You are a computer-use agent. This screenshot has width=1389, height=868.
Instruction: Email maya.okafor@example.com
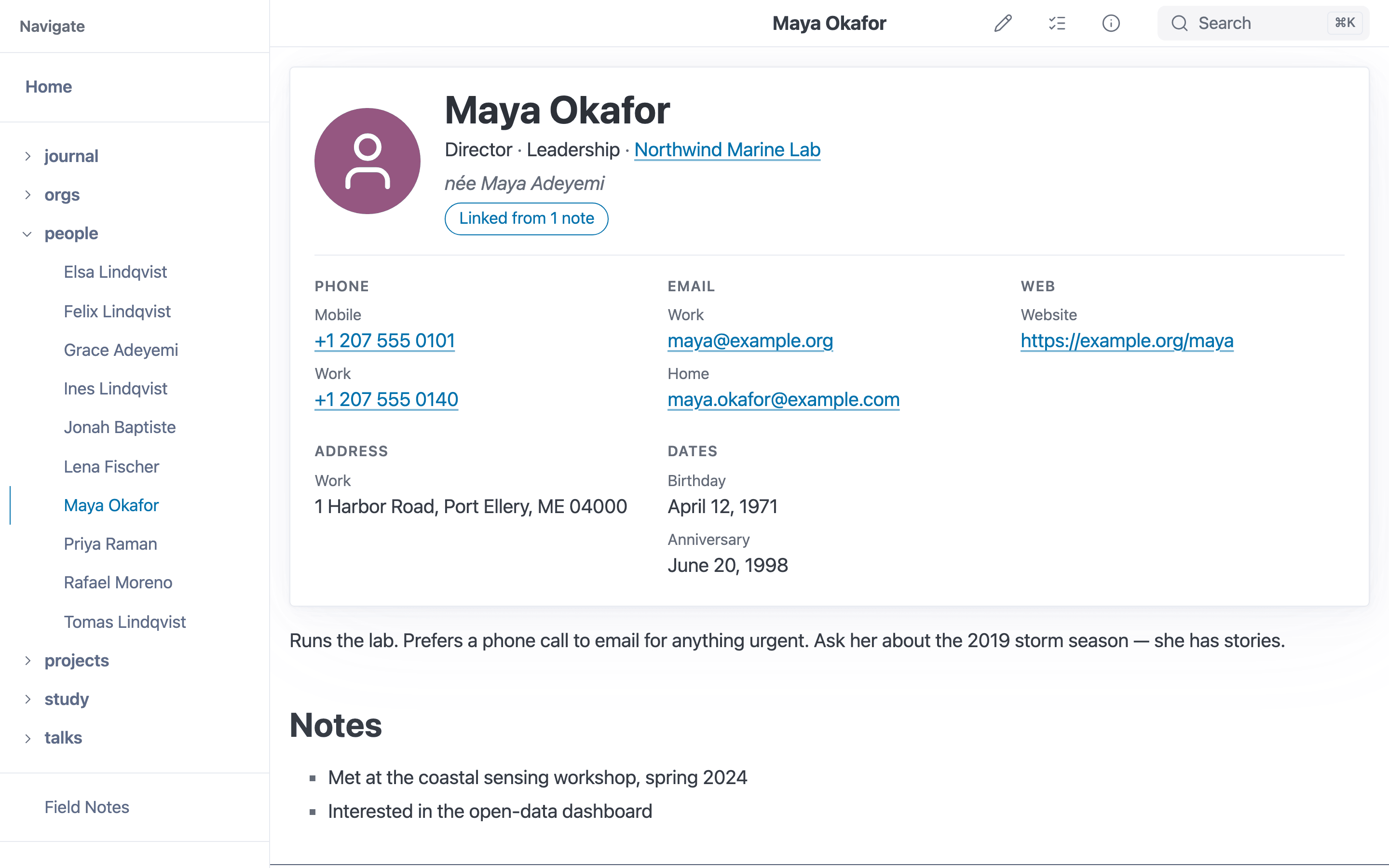[x=783, y=400]
